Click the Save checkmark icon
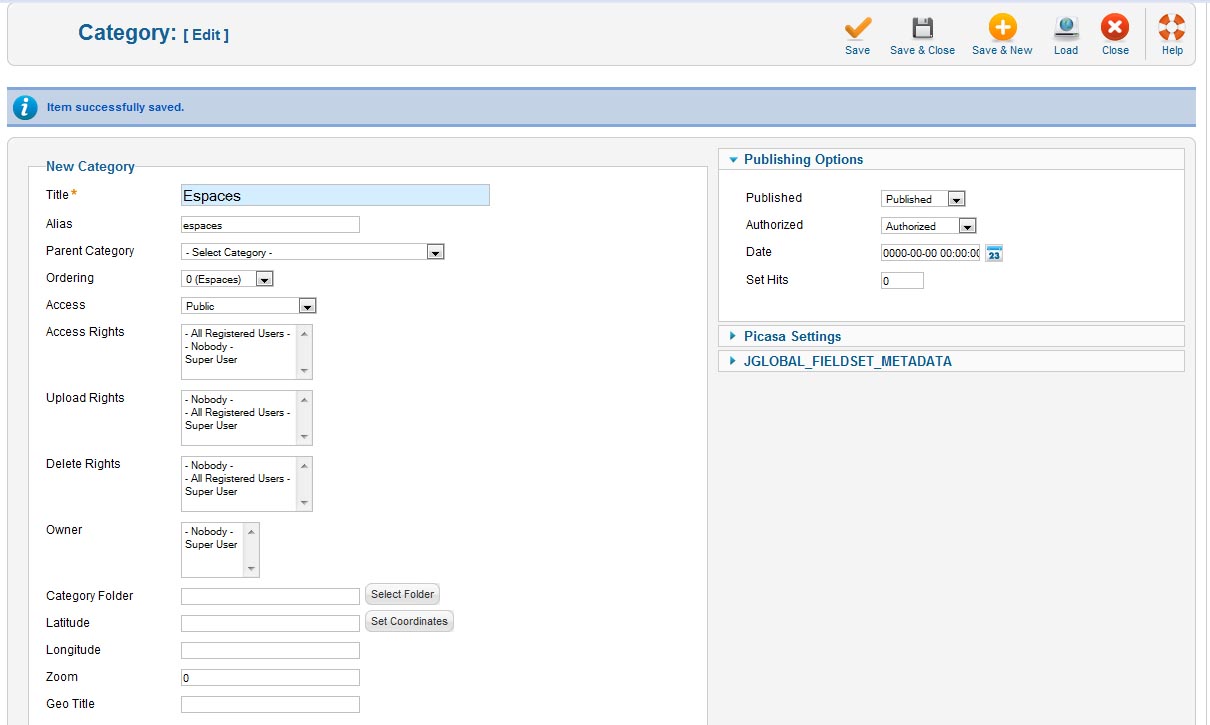 tap(857, 29)
